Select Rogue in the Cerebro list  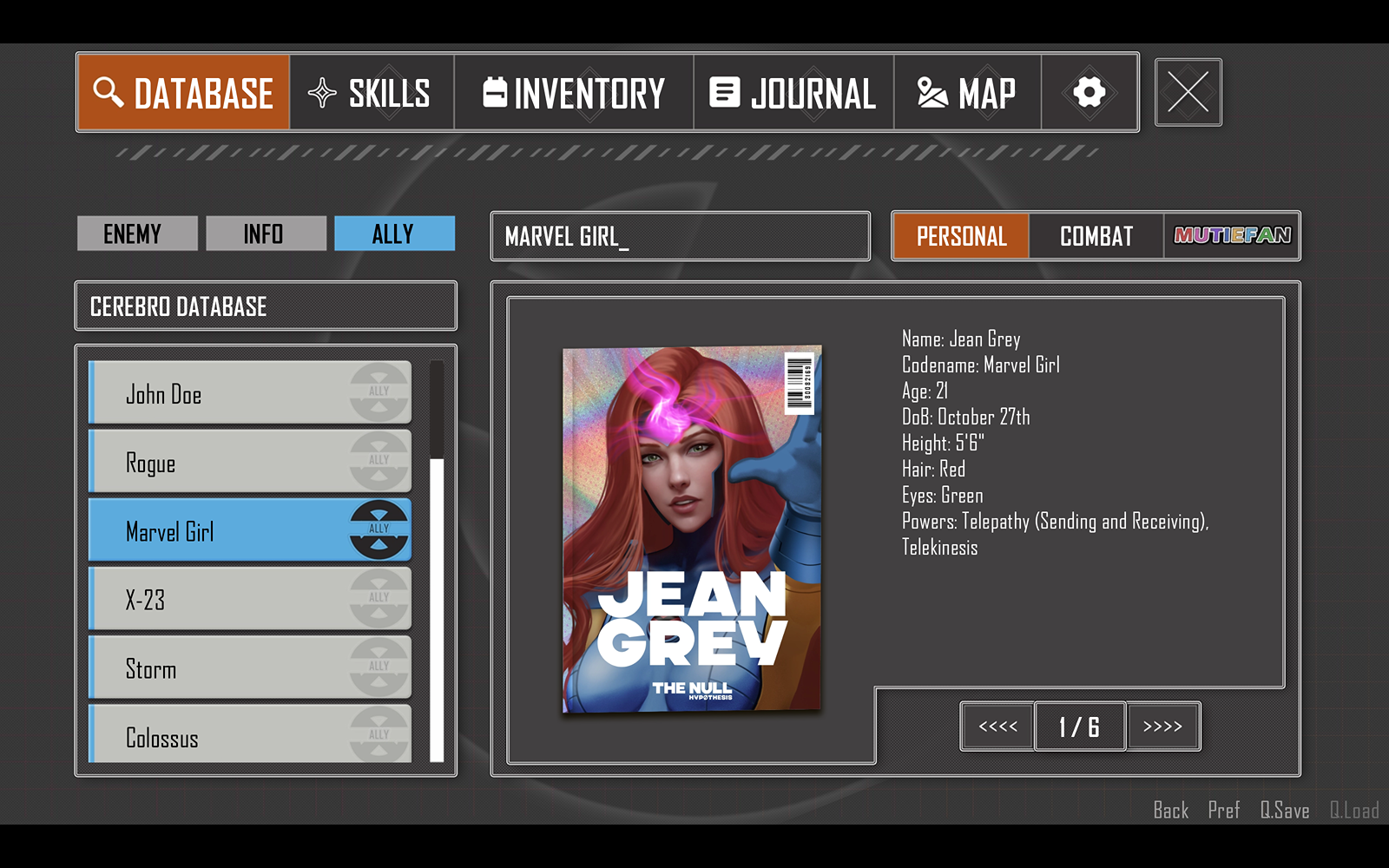point(250,462)
